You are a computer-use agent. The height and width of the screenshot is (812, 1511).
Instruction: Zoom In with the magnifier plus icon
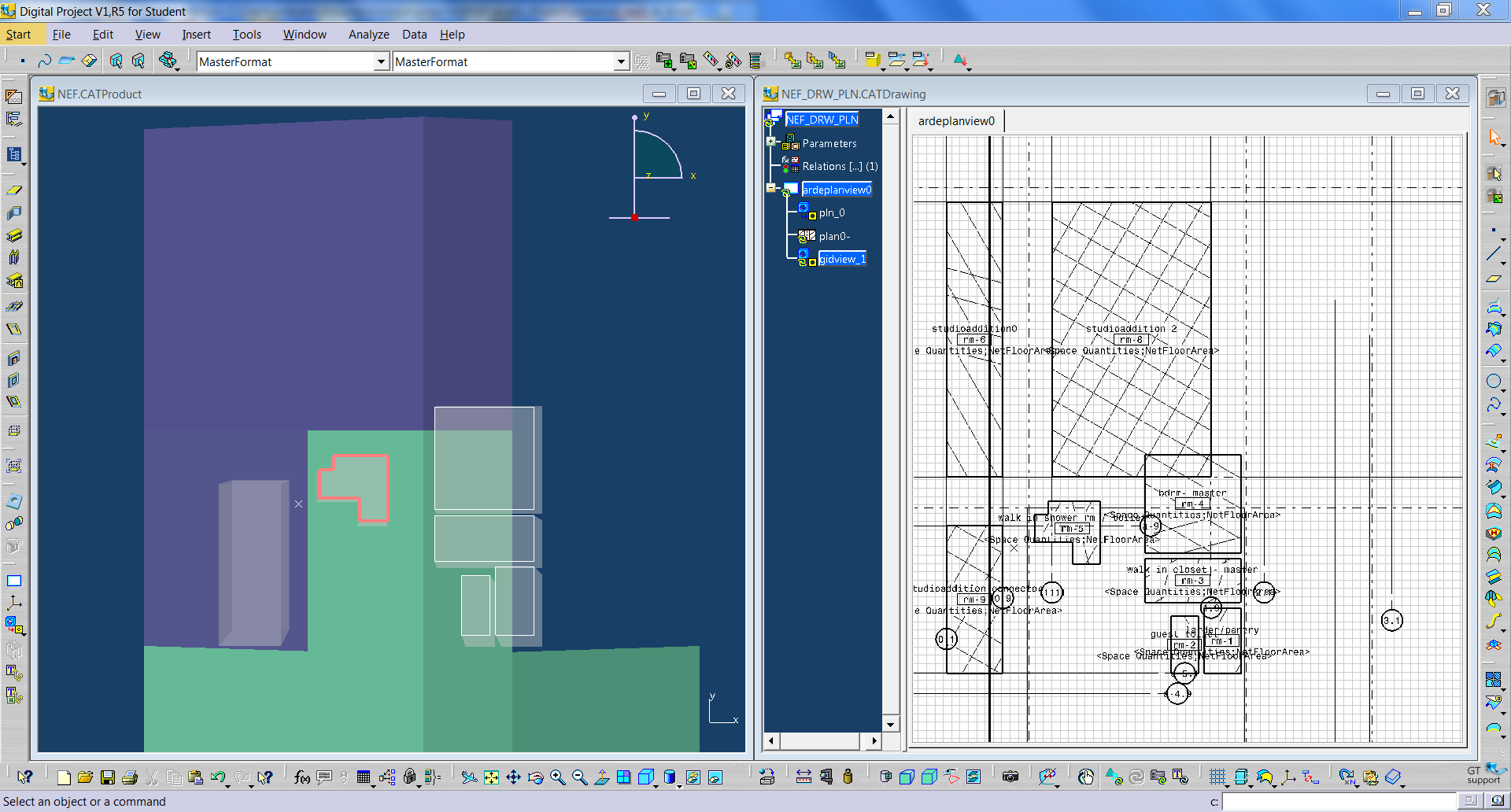(x=557, y=777)
